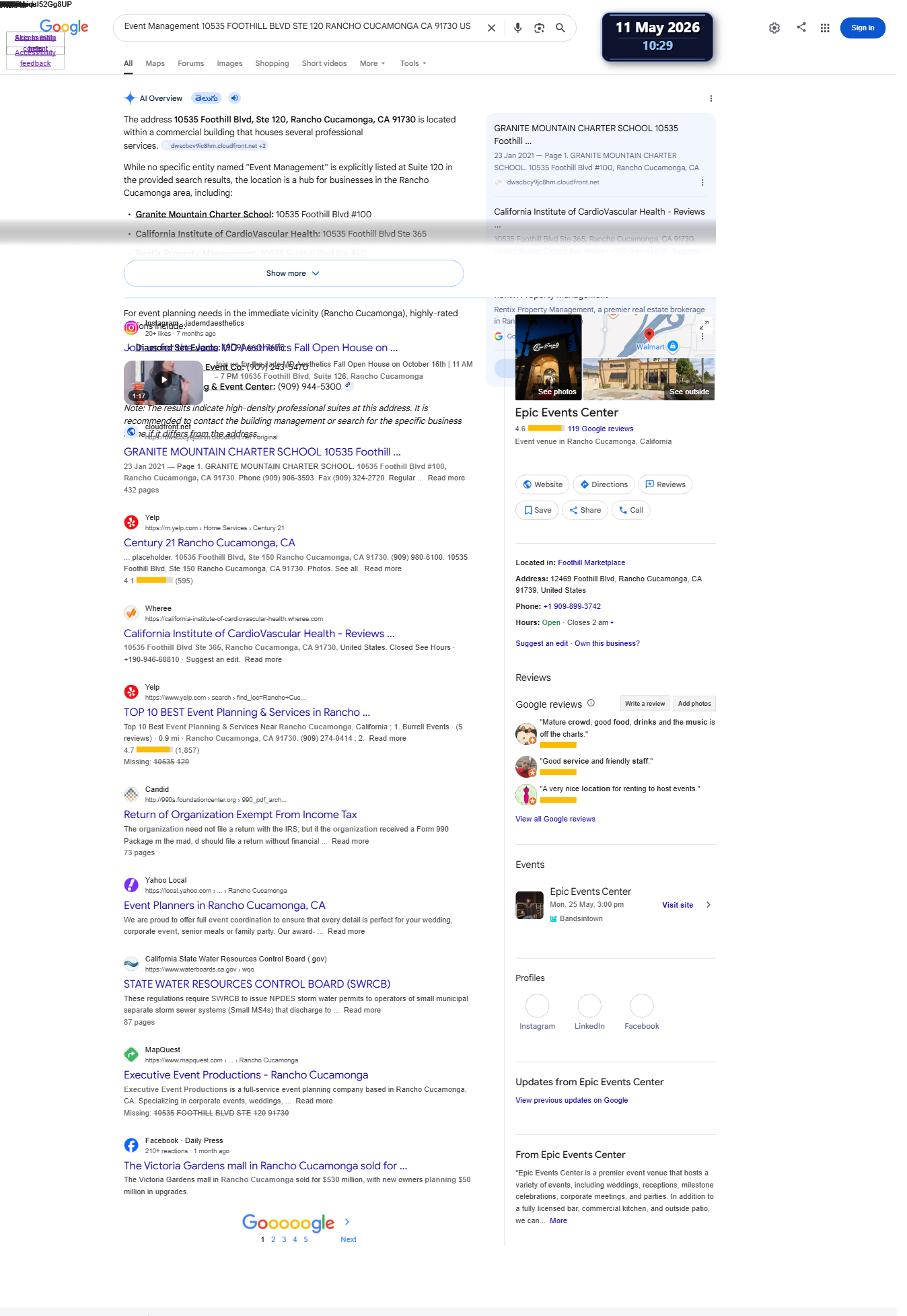Go to results page 2
Screen dimensions: 907x1316
(273, 1239)
